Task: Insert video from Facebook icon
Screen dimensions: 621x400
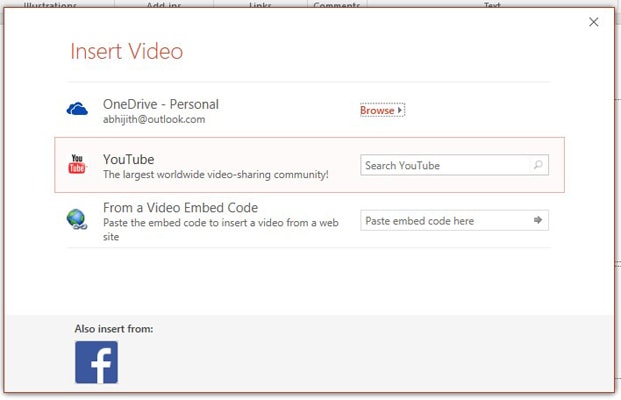Action: [96, 362]
